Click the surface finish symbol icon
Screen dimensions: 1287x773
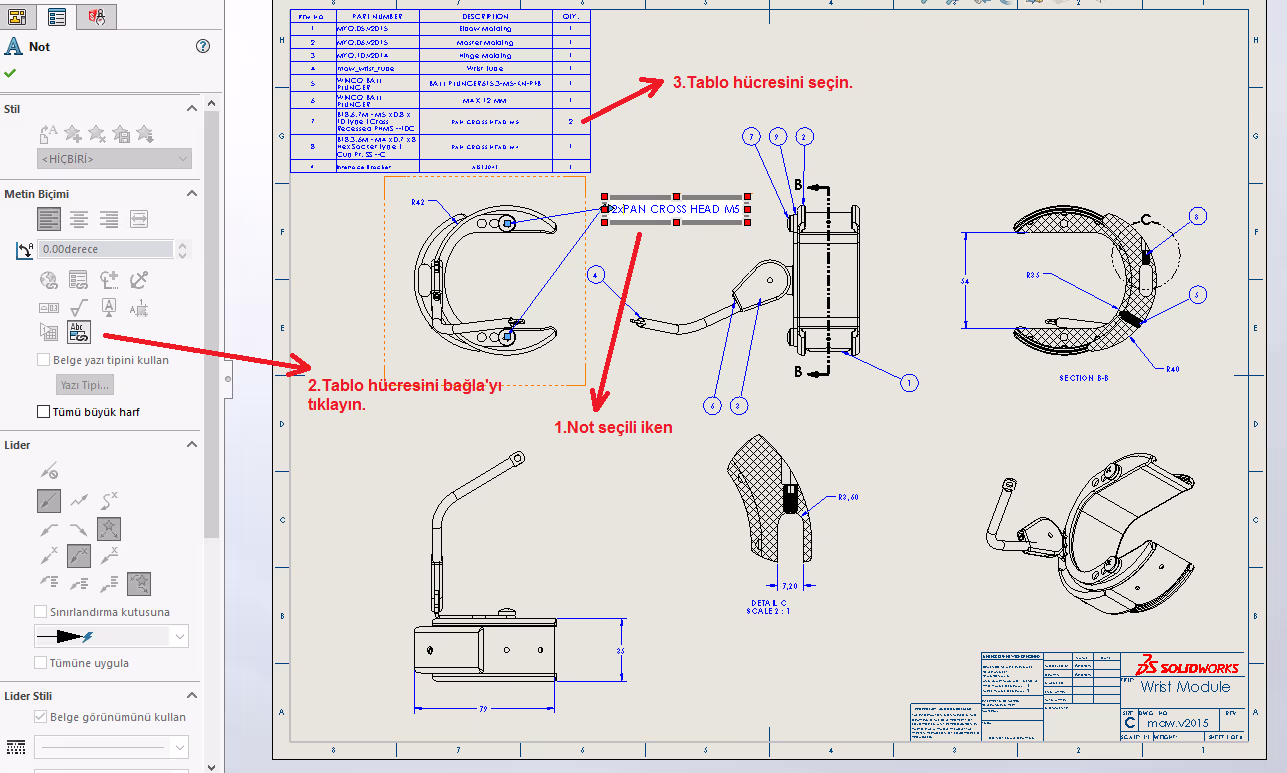pos(79,307)
